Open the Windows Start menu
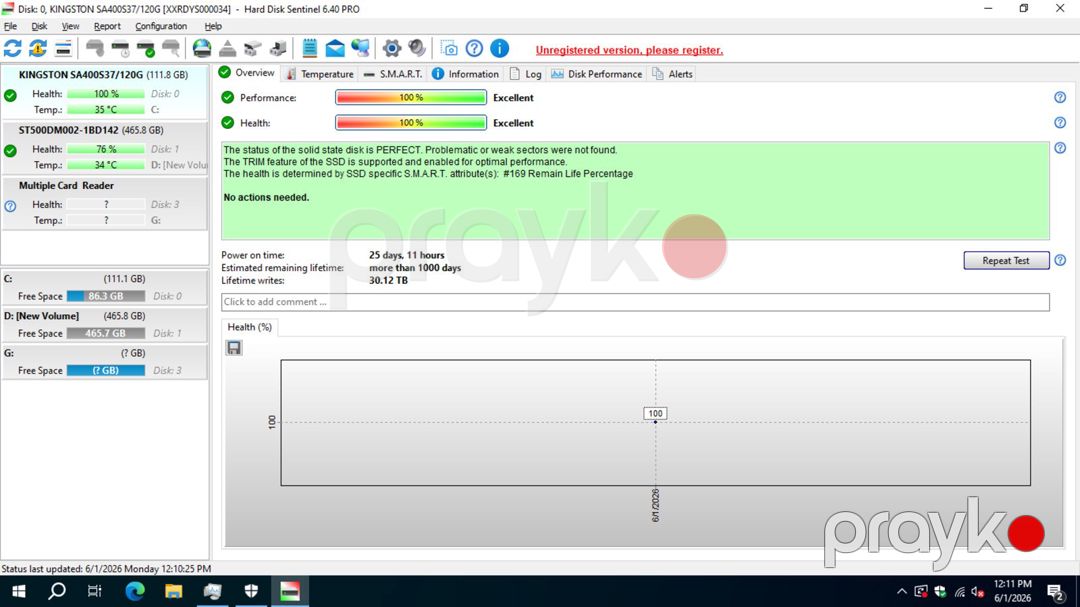1080x607 pixels. click(x=19, y=591)
